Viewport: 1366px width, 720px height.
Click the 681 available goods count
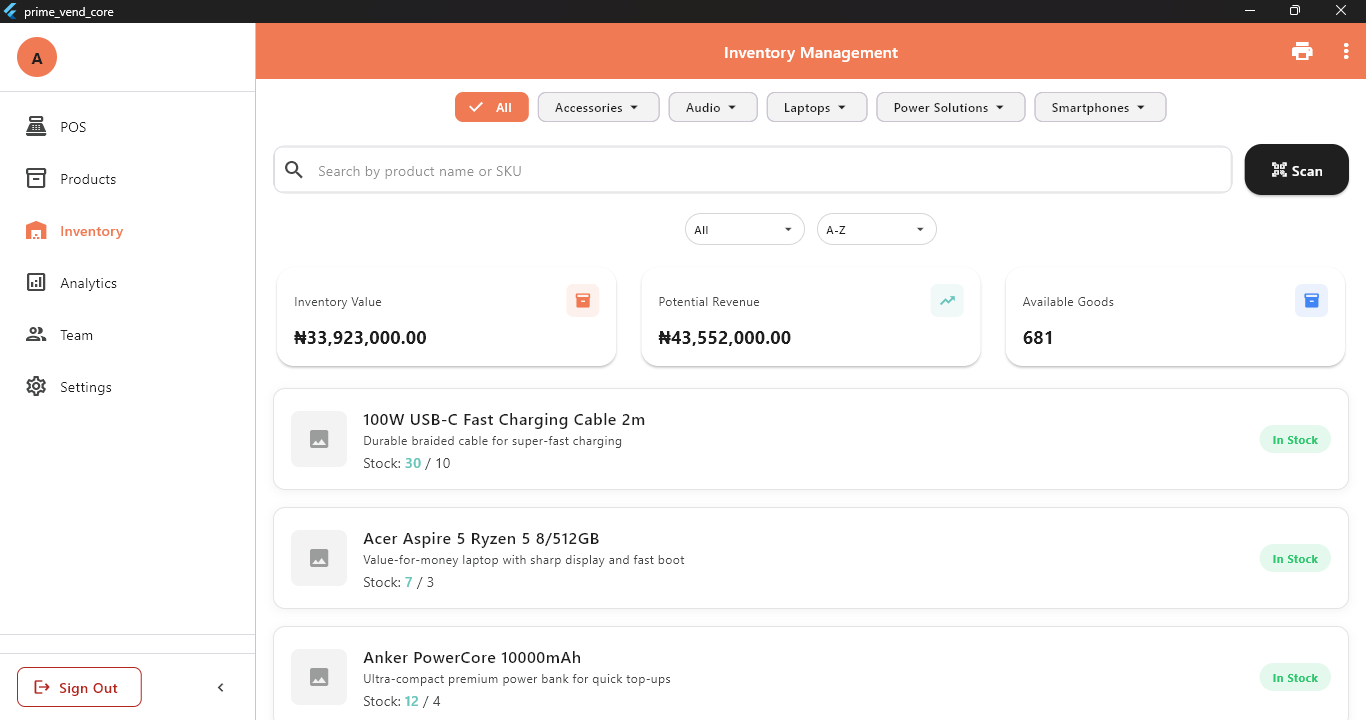click(1038, 338)
